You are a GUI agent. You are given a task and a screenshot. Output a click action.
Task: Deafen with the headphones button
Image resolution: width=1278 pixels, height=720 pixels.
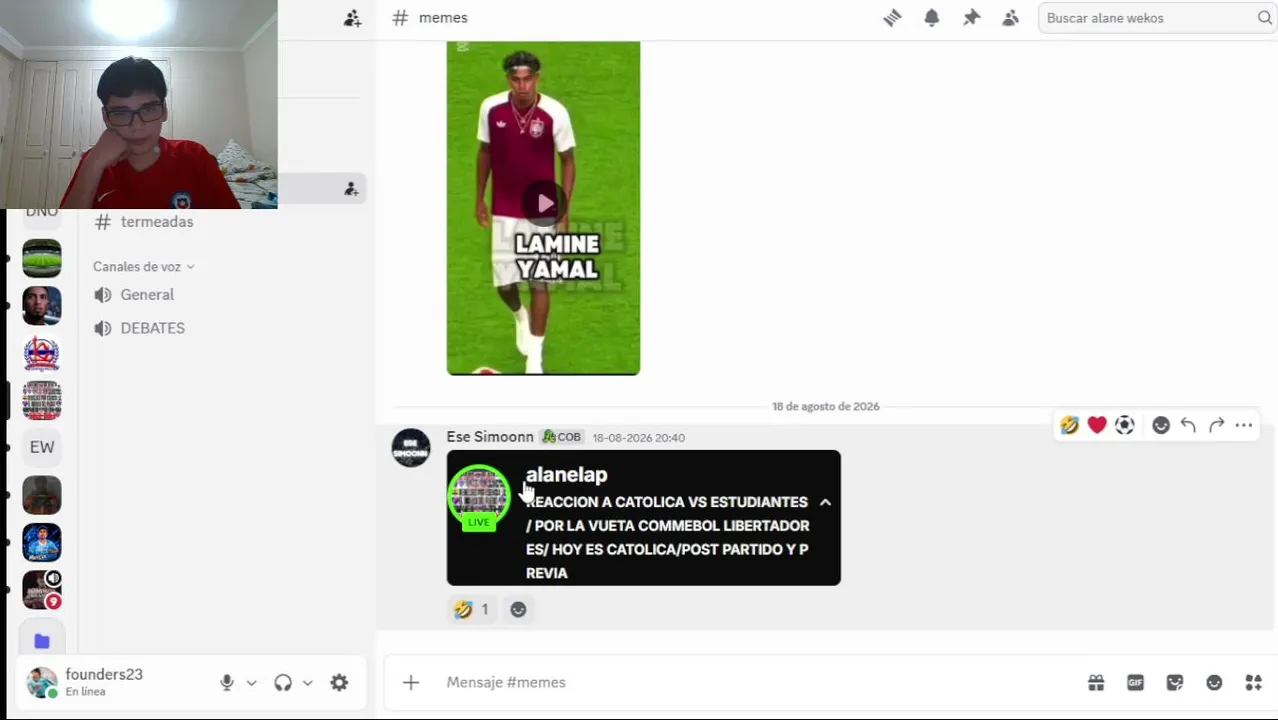[x=283, y=682]
